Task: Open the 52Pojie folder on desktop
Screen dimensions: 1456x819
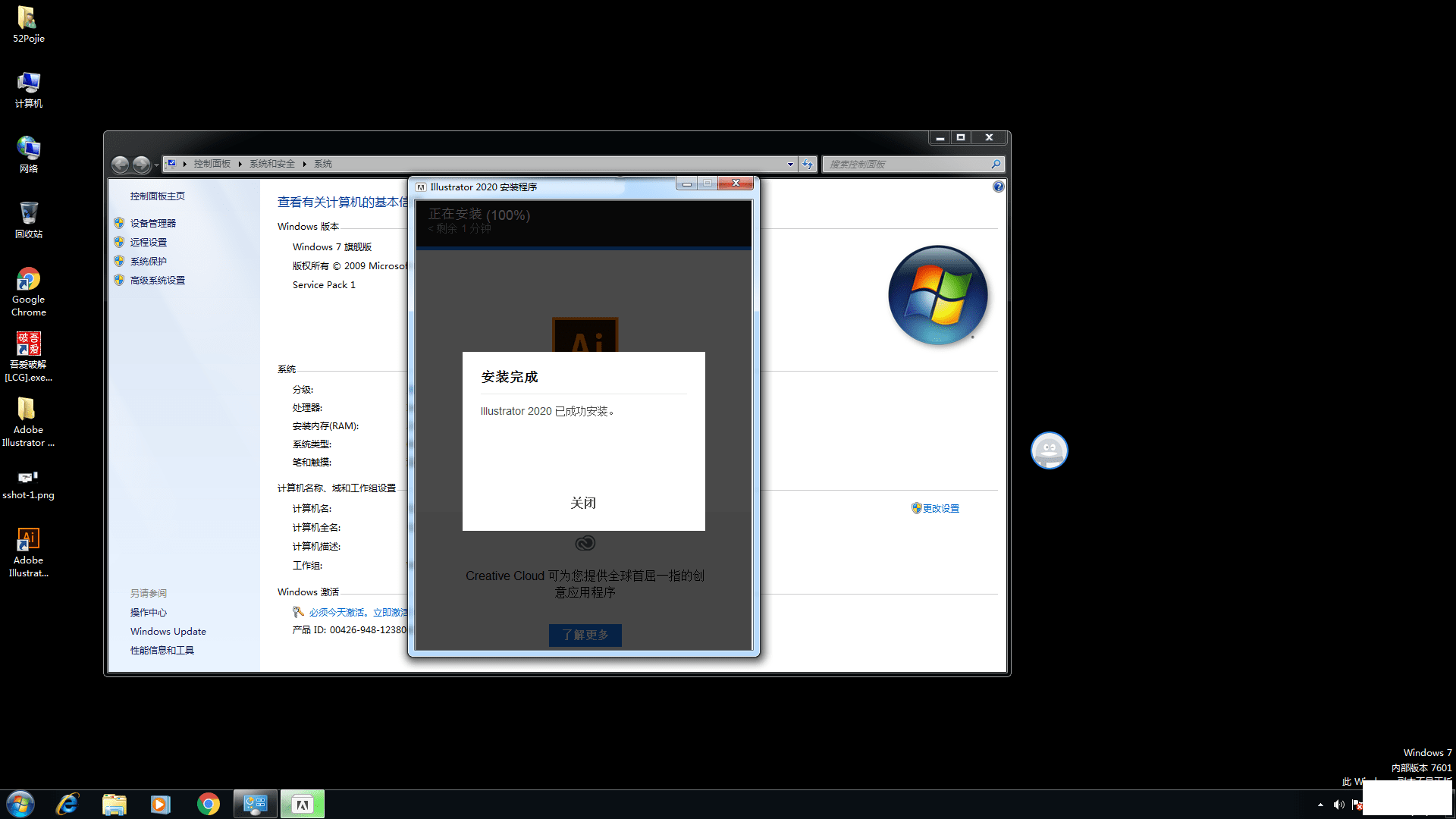Action: [28, 25]
